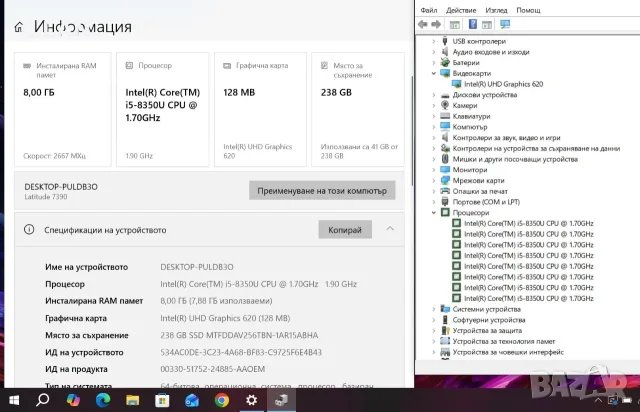The image size is (640, 412).
Task: Switch to Device Manager taskbar icon
Action: coord(281,400)
